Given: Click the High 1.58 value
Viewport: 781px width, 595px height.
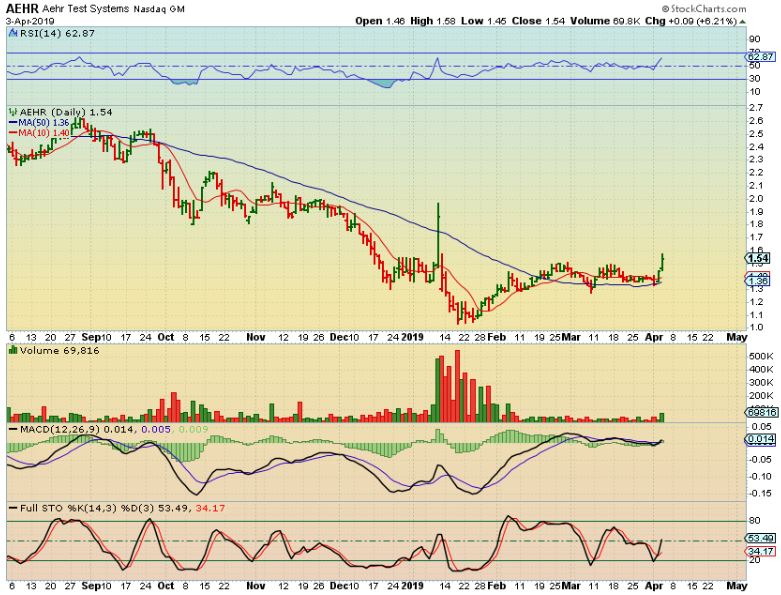Looking at the screenshot, I should click(x=433, y=21).
